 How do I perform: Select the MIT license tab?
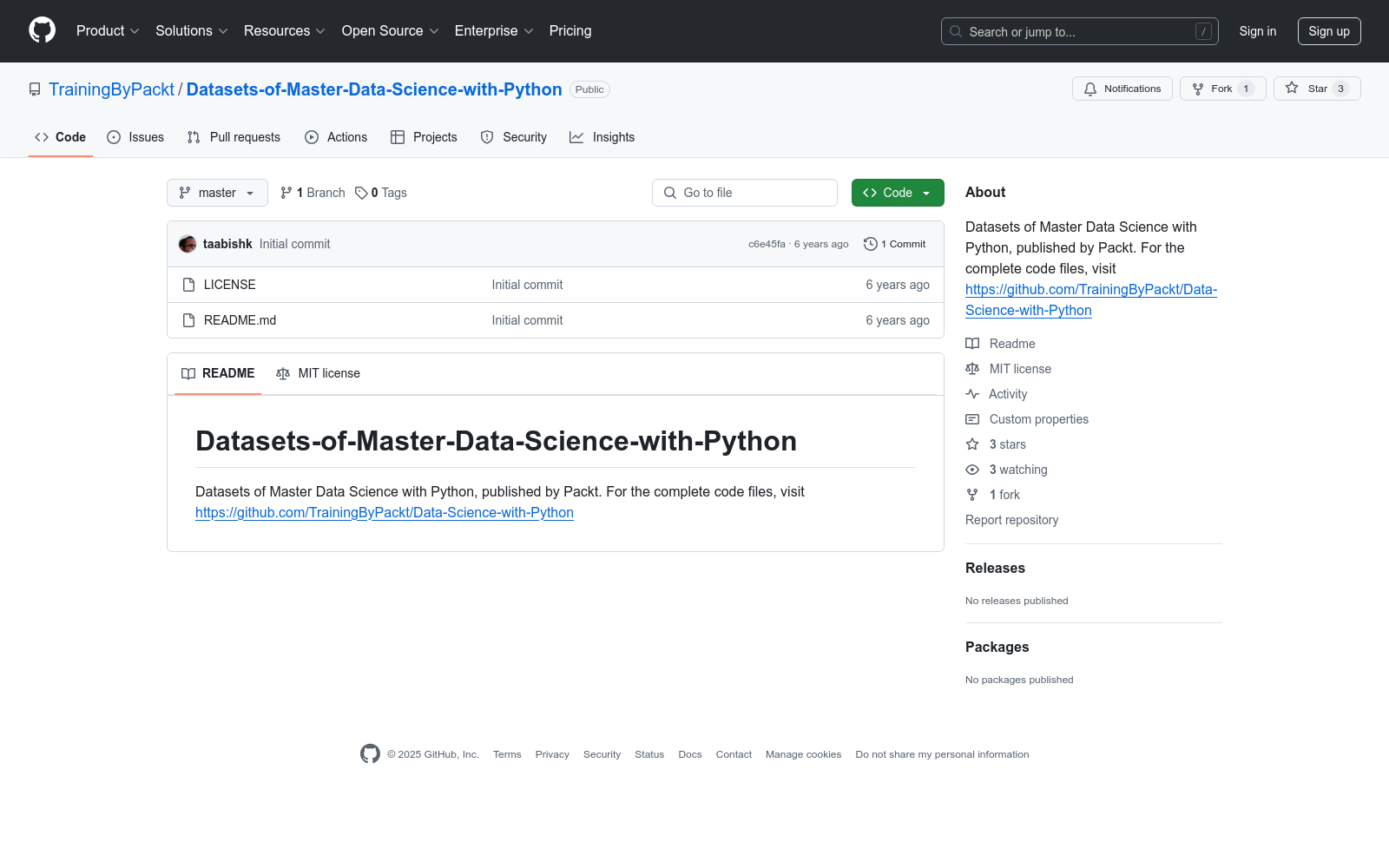pyautogui.click(x=318, y=373)
